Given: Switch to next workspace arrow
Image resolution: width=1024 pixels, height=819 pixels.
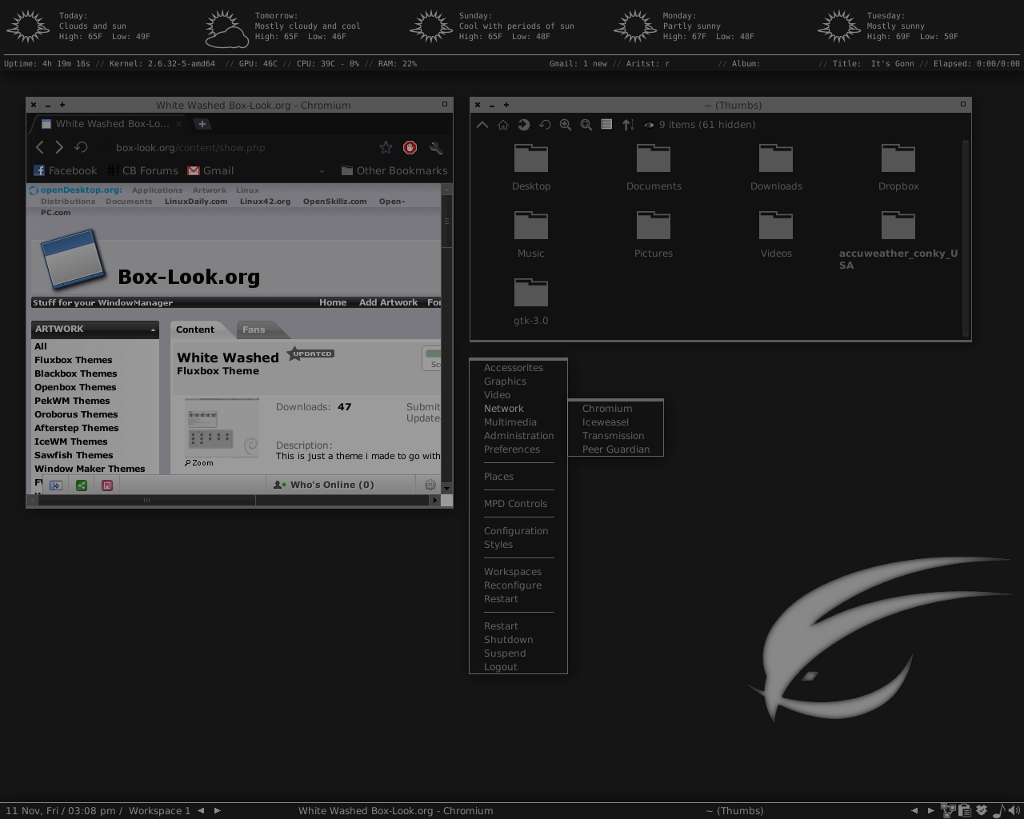Looking at the screenshot, I should 217,811.
